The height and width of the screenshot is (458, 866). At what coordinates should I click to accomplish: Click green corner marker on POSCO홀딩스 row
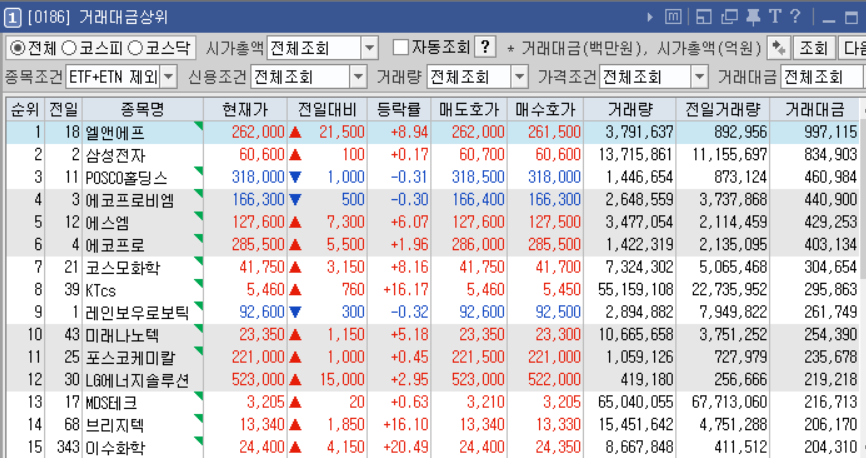tap(199, 171)
